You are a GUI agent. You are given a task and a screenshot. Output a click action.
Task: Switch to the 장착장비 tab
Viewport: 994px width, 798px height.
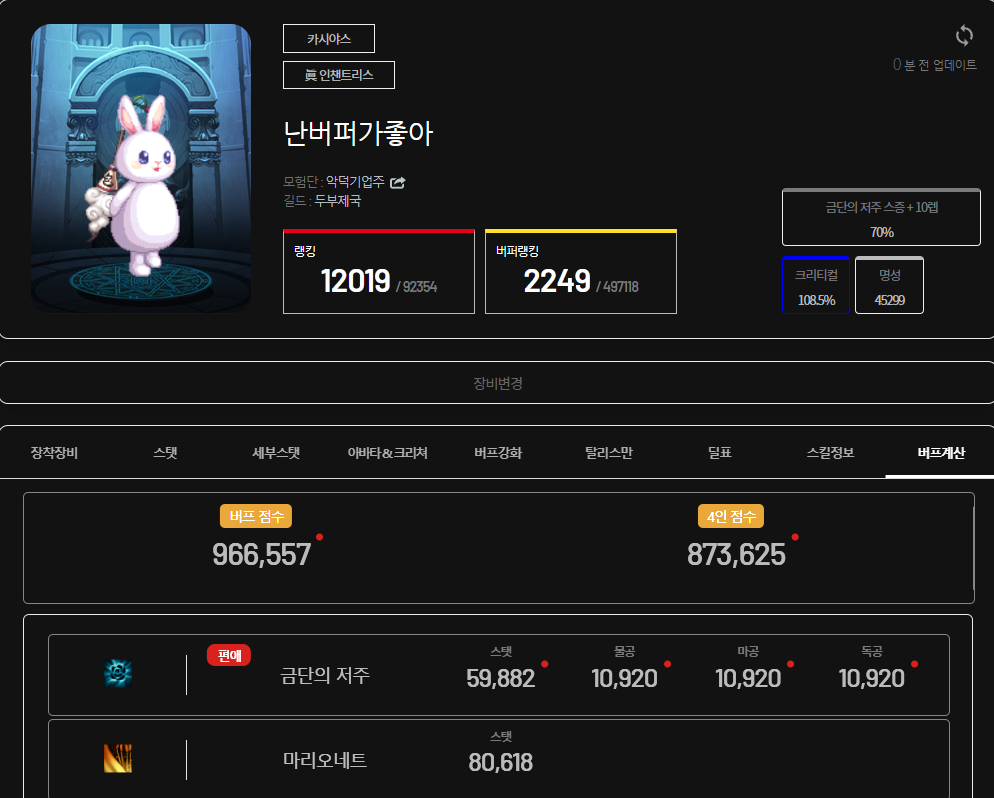54,453
